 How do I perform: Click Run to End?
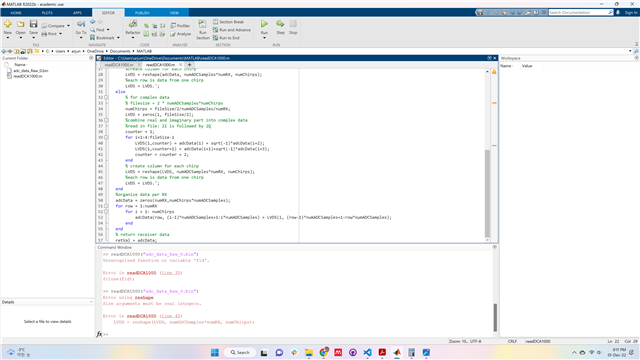226,38
